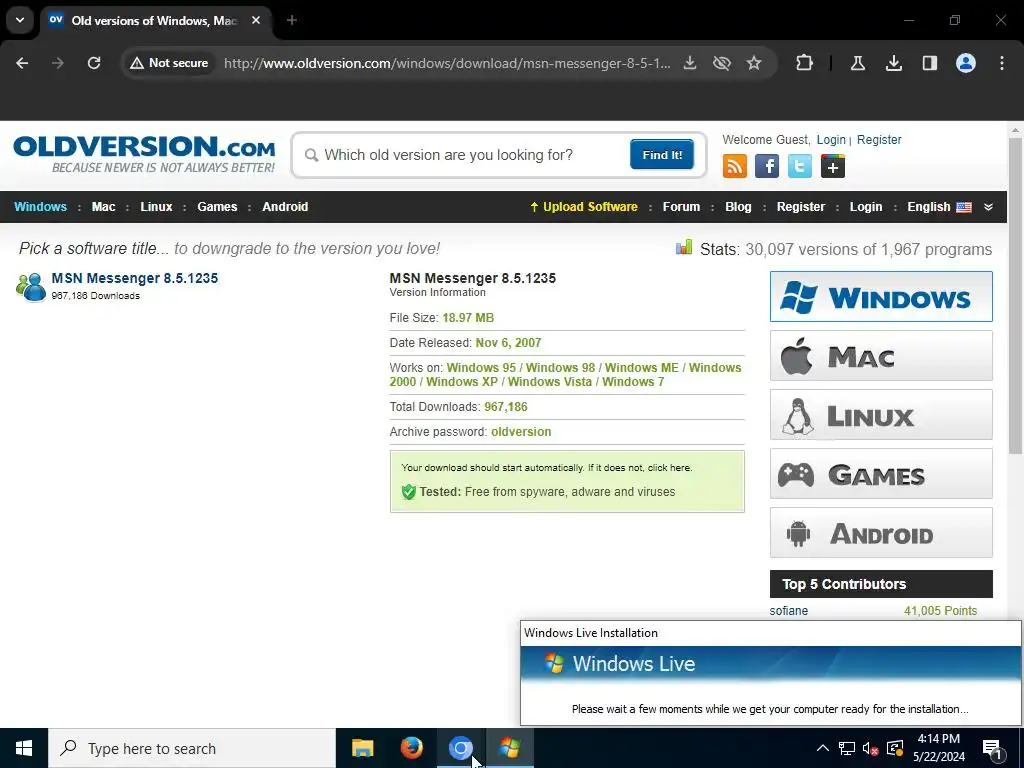Click the Twitter icon
The height and width of the screenshot is (768, 1024).
pos(800,167)
